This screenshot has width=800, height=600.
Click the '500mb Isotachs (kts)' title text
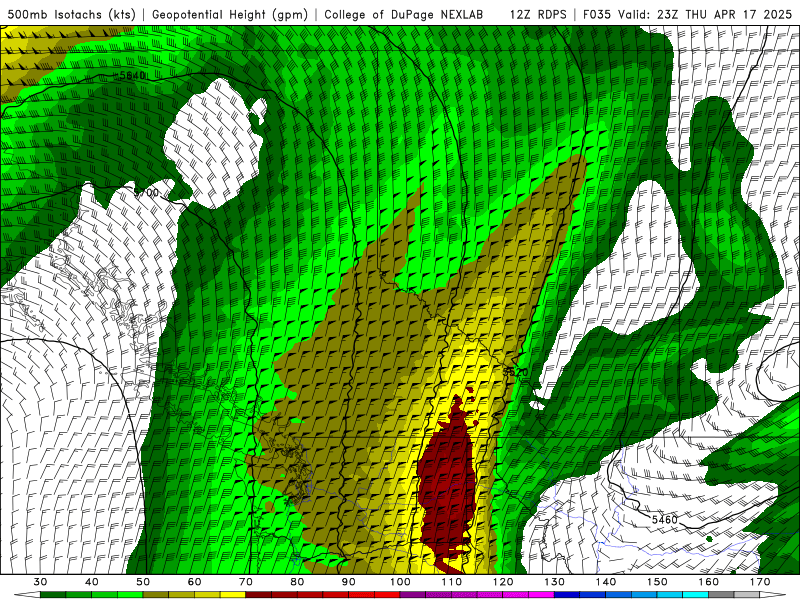pos(71,14)
